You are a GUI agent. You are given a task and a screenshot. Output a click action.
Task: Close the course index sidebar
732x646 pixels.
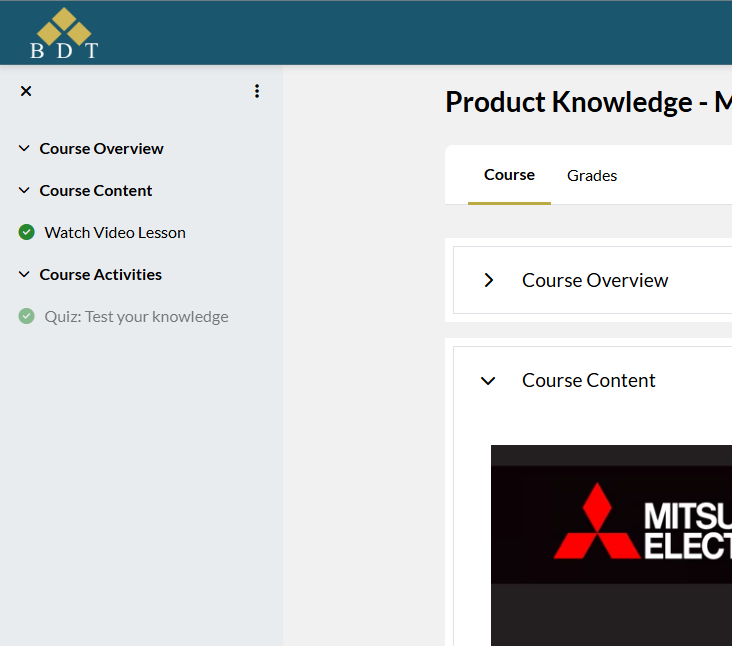coord(26,91)
